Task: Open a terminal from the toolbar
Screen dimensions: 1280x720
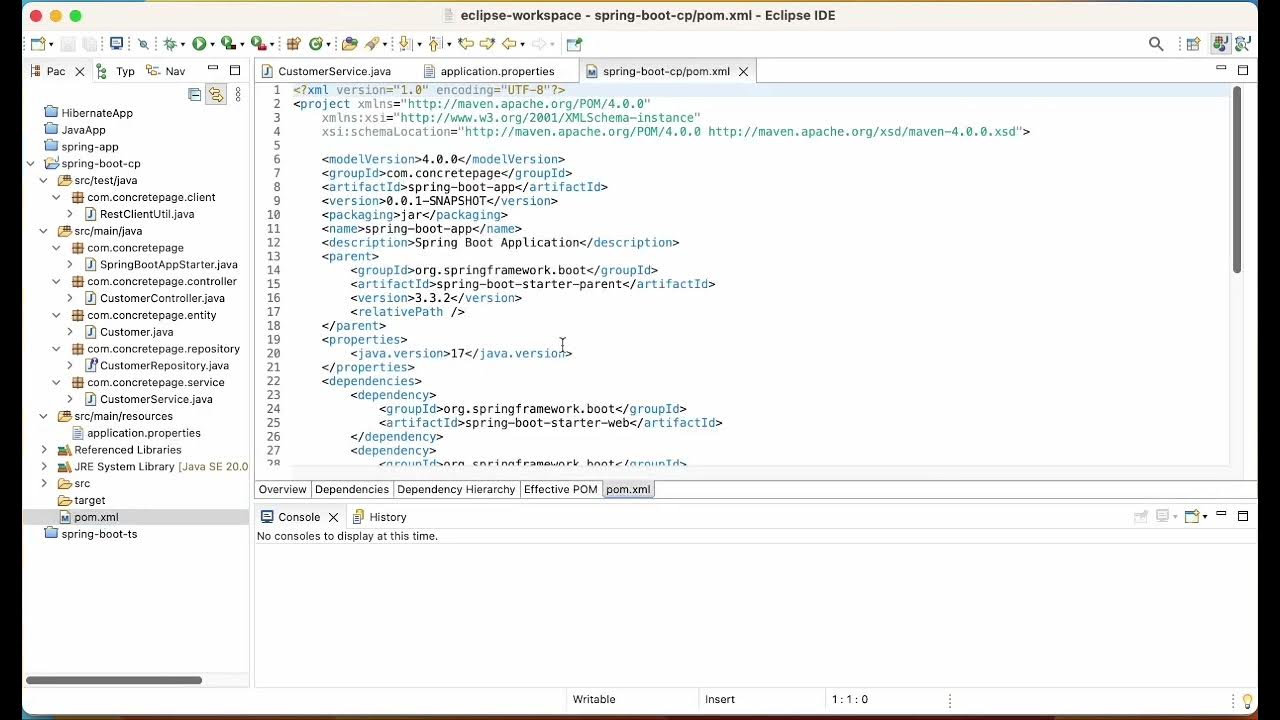Action: (116, 44)
